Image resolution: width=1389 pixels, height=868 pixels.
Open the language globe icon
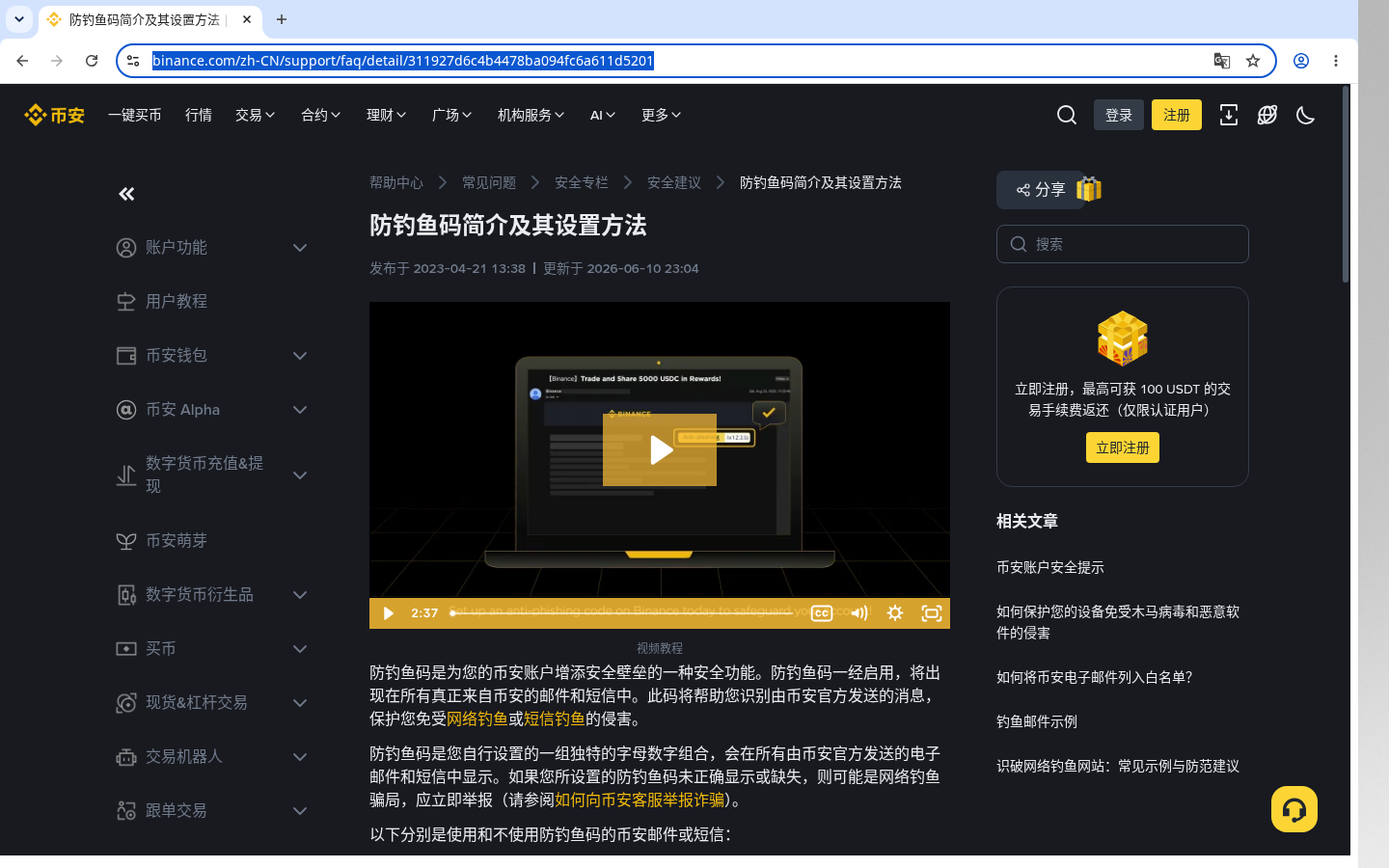[x=1267, y=115]
